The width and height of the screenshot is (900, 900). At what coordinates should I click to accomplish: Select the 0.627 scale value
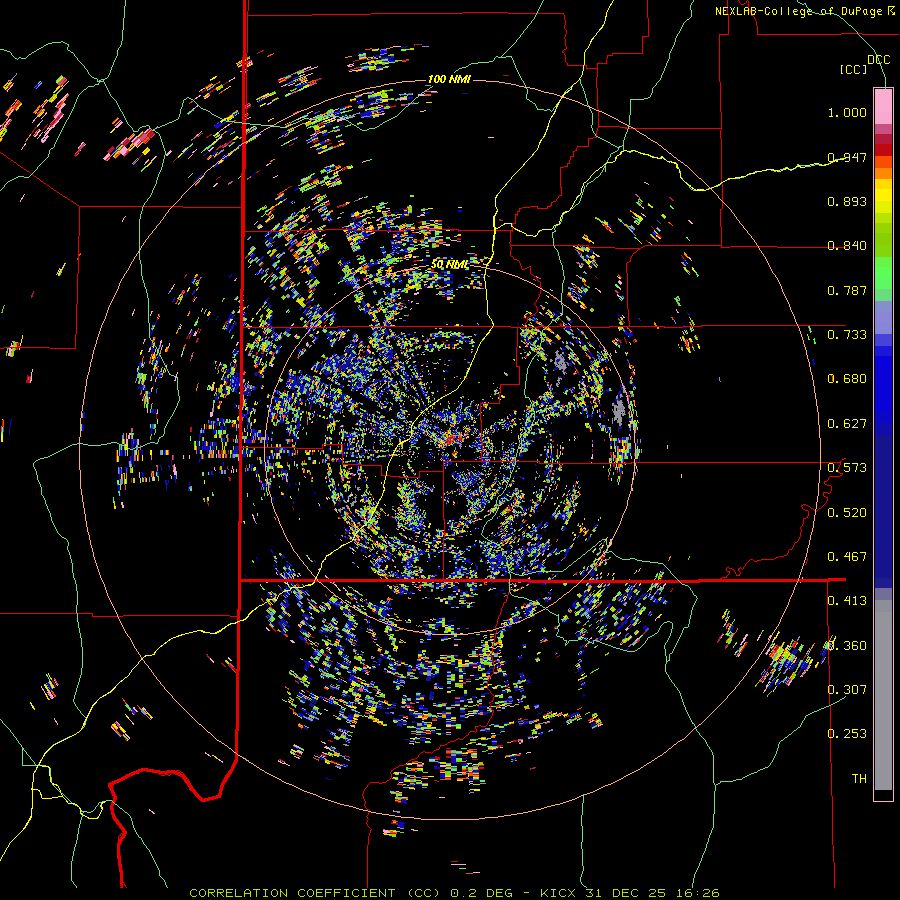pyautogui.click(x=847, y=424)
